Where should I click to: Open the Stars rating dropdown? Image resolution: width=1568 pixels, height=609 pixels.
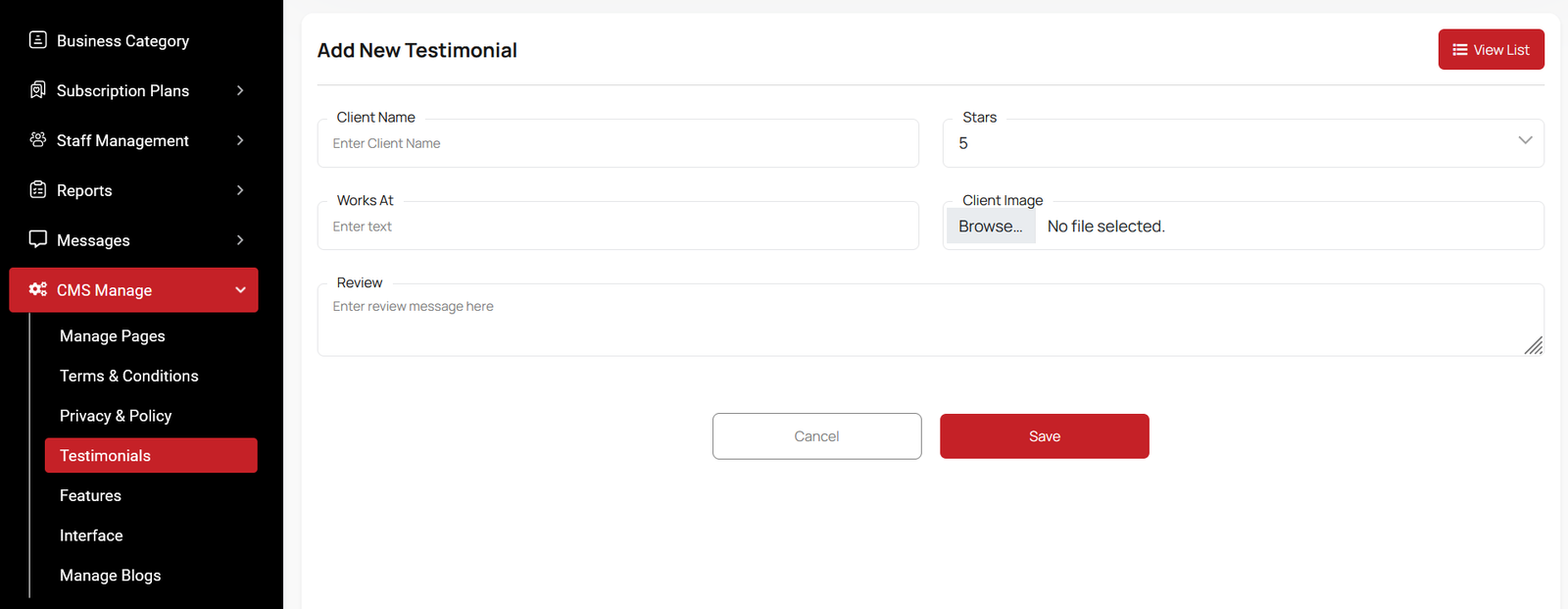click(x=1243, y=143)
